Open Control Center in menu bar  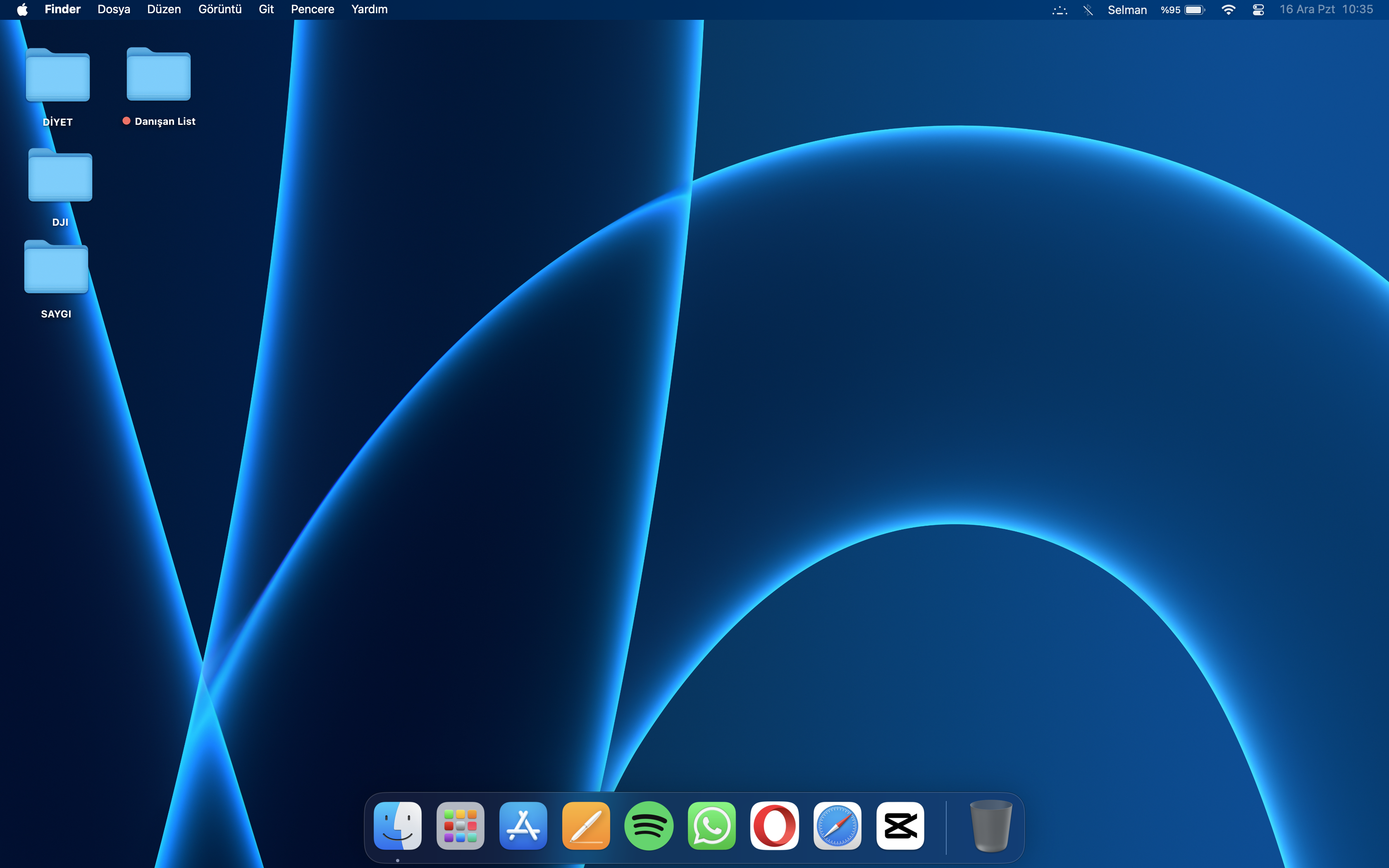1258,10
